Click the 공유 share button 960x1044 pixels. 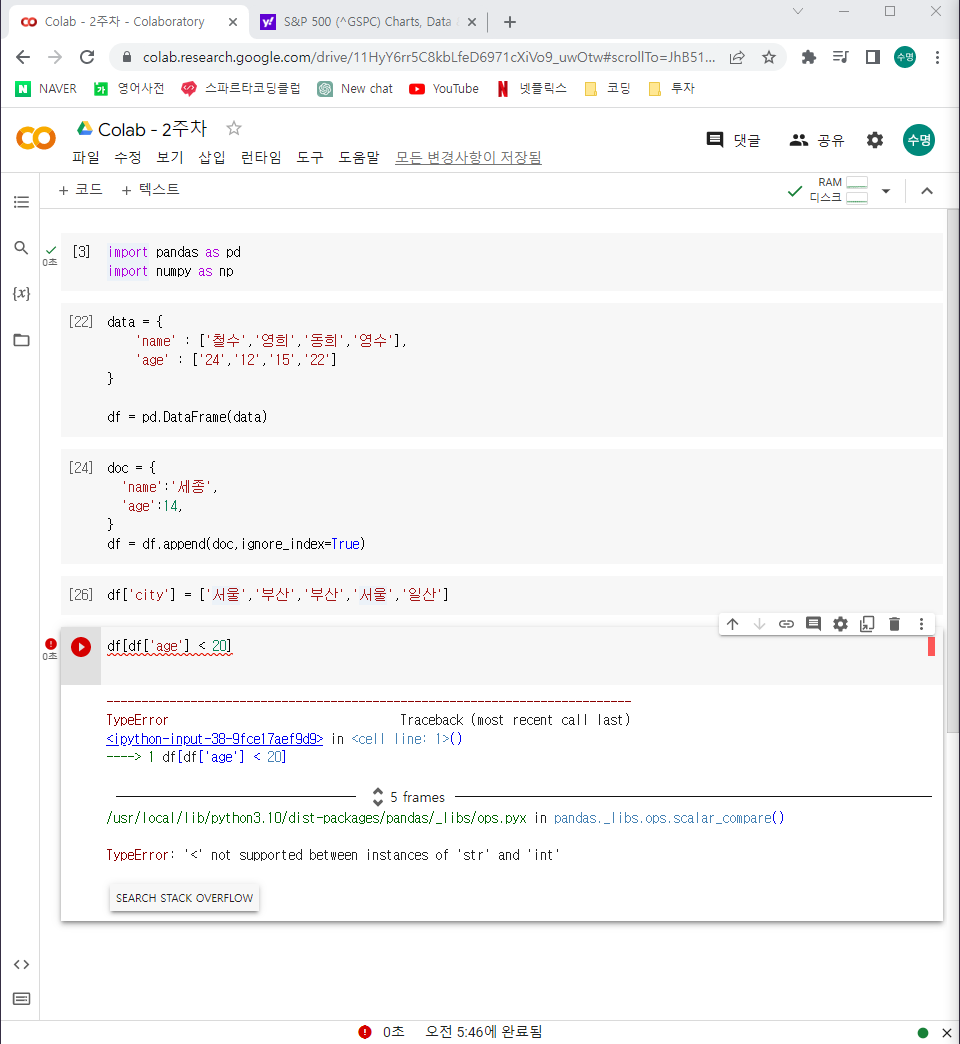[x=817, y=140]
